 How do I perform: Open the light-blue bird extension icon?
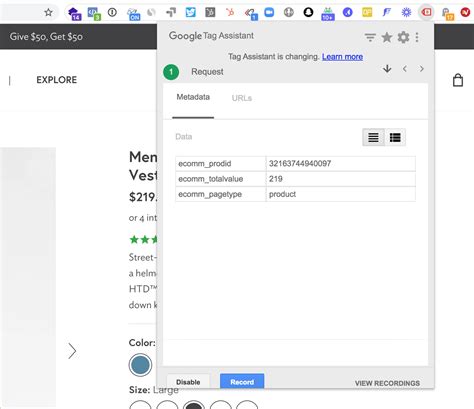pos(191,13)
